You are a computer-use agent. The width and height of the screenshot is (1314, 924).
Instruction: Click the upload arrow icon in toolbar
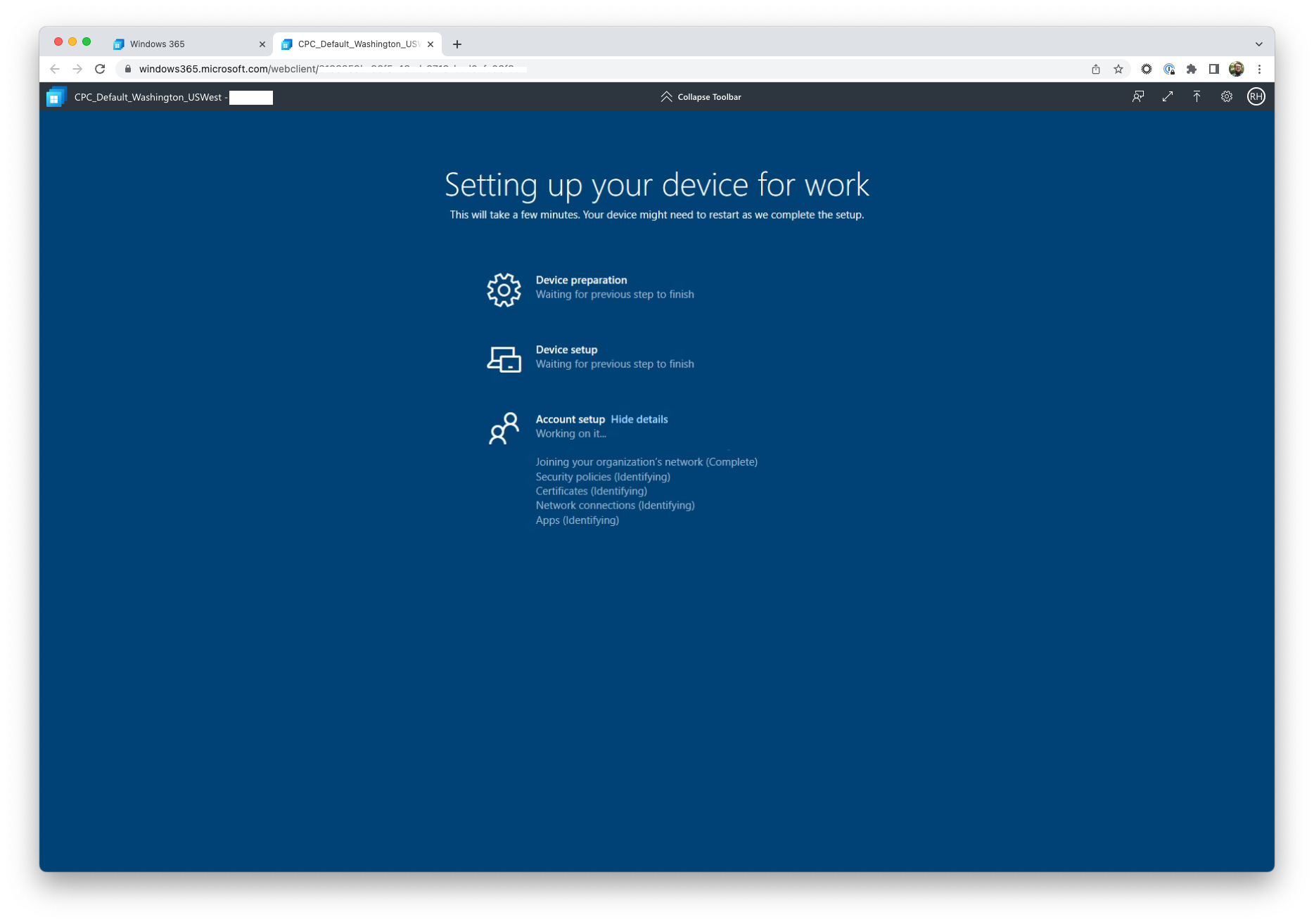click(1197, 97)
